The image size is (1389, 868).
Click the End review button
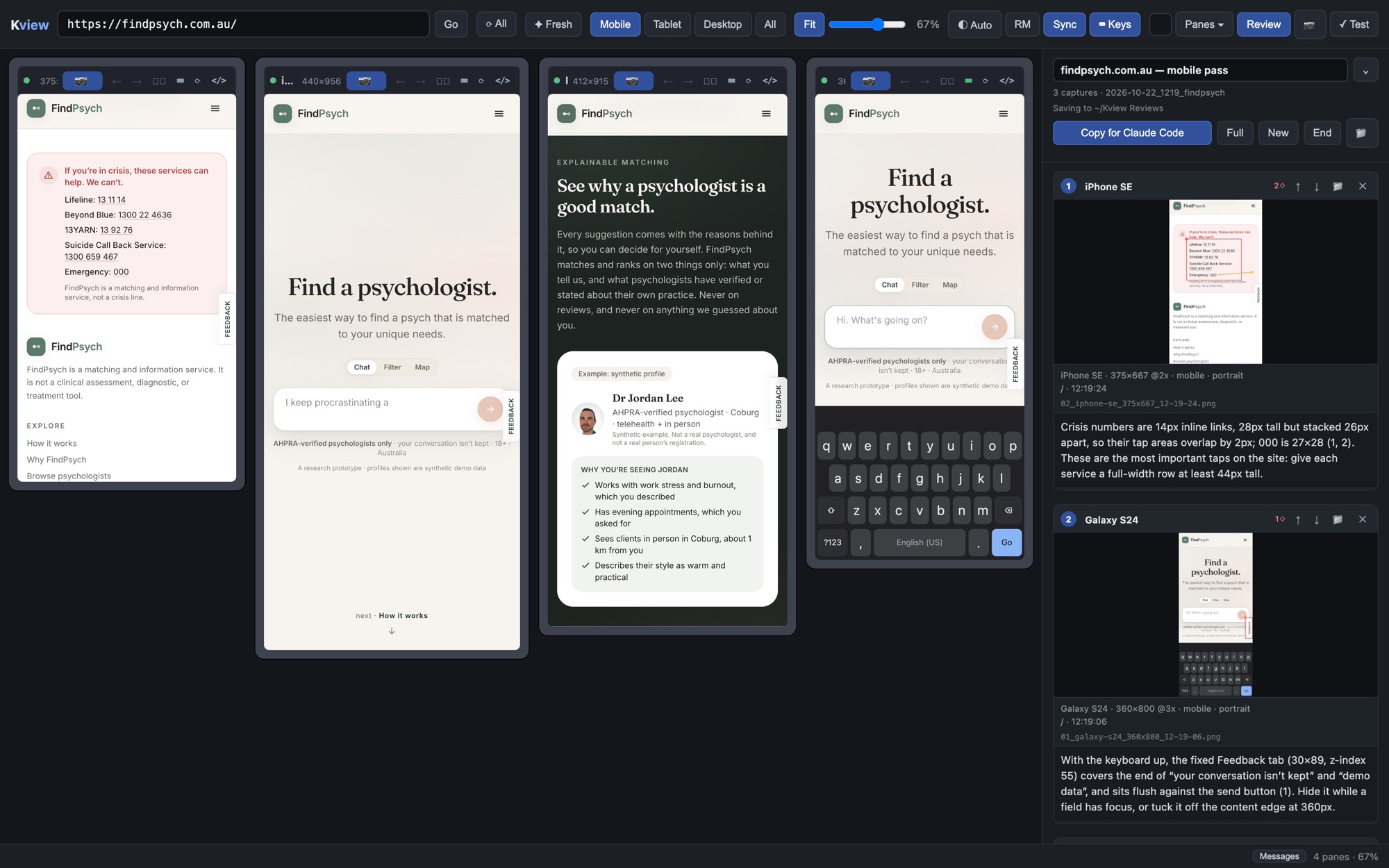pyautogui.click(x=1322, y=133)
